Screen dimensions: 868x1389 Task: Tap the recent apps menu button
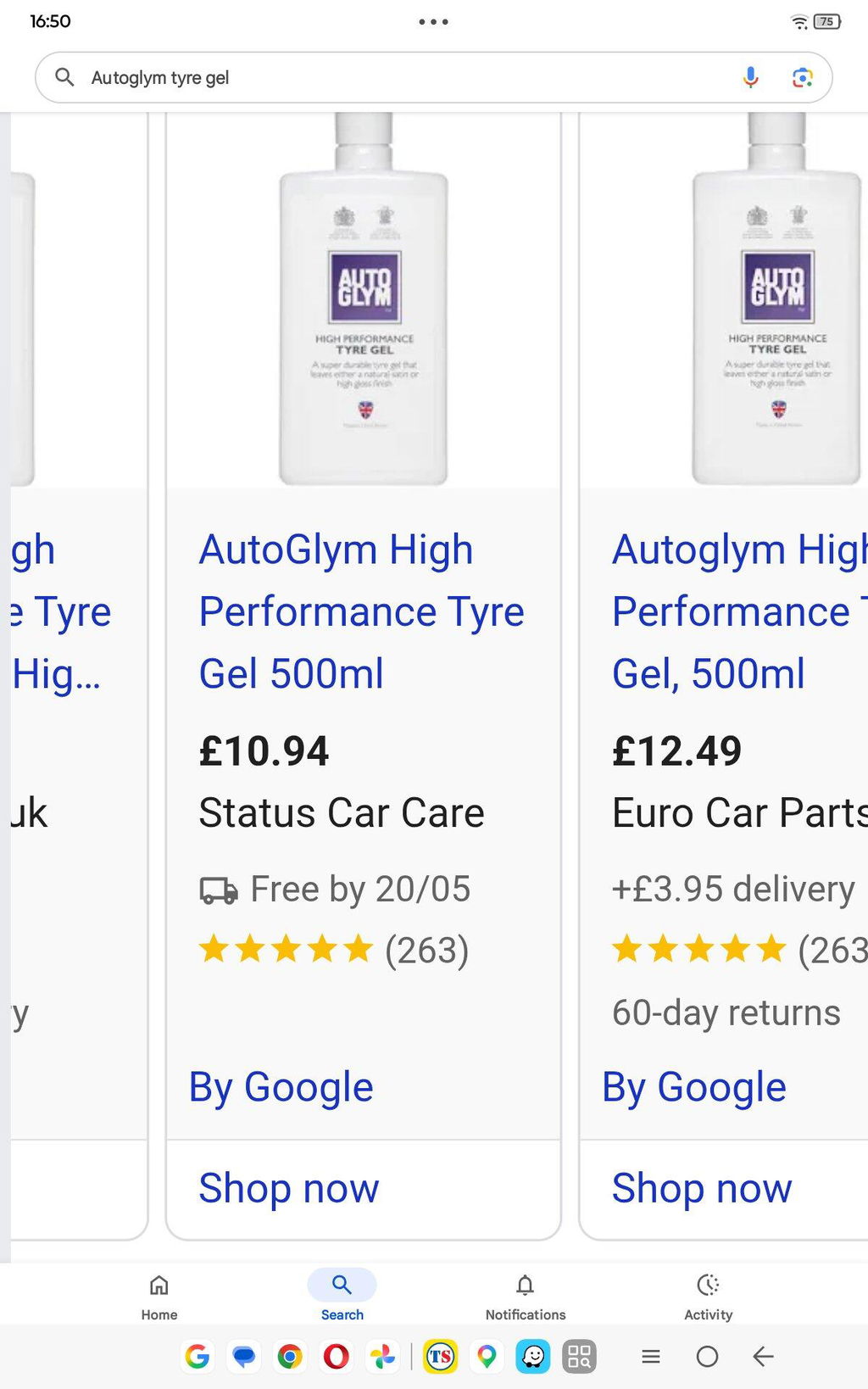(x=651, y=1357)
